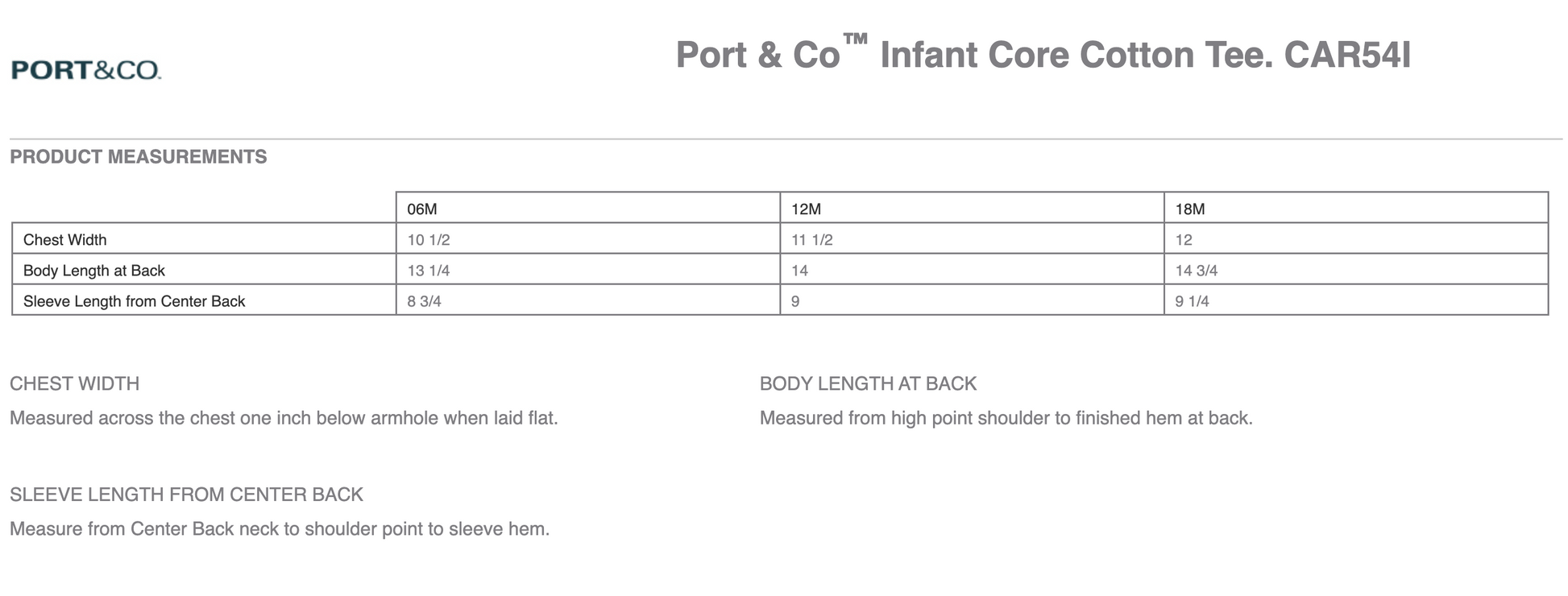Select the SLEEVE LENGTH FROM CENTER BACK heading

pos(187,495)
